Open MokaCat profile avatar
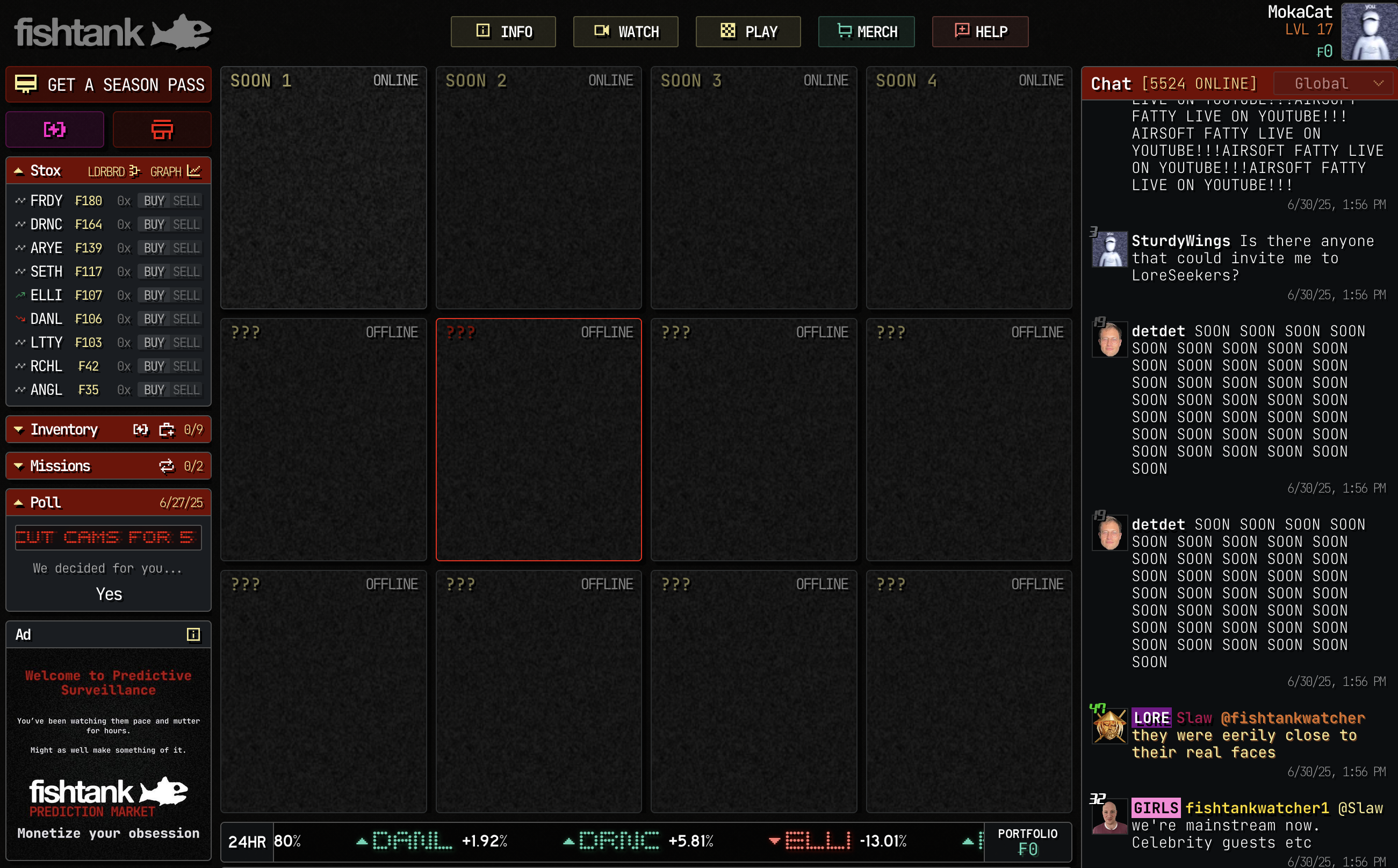 point(1369,31)
